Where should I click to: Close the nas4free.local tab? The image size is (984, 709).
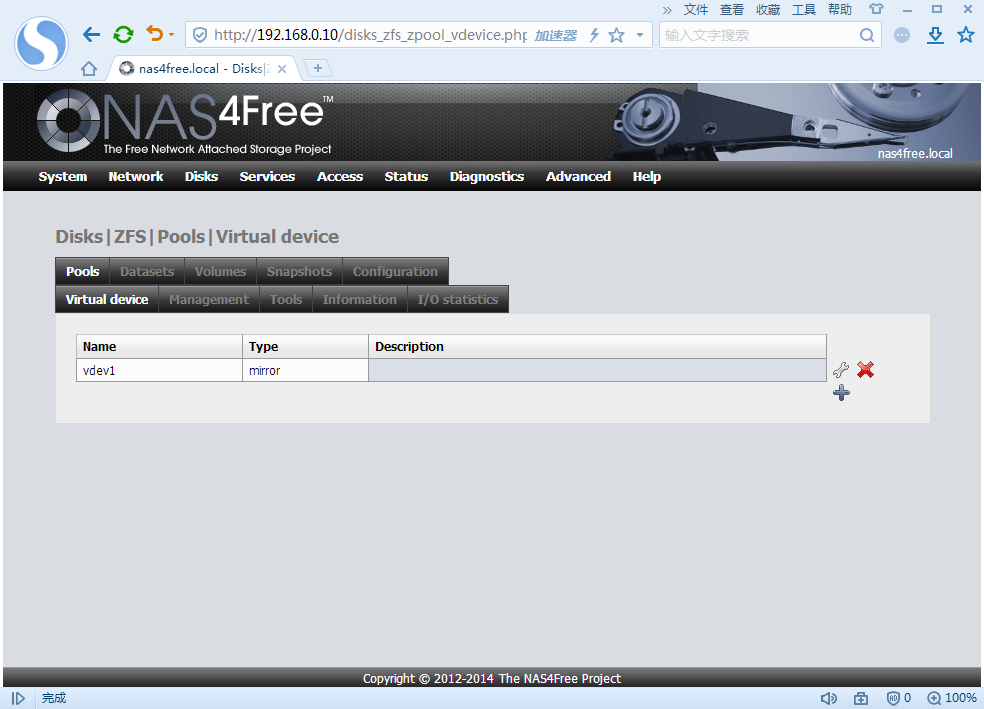(x=282, y=69)
